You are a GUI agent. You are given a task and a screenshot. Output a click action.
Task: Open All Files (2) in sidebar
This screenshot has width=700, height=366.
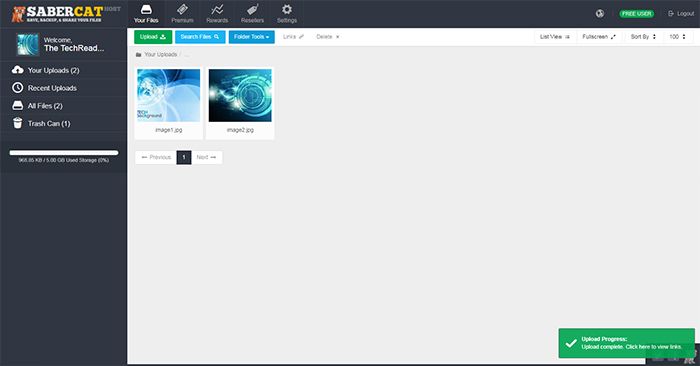click(x=63, y=106)
